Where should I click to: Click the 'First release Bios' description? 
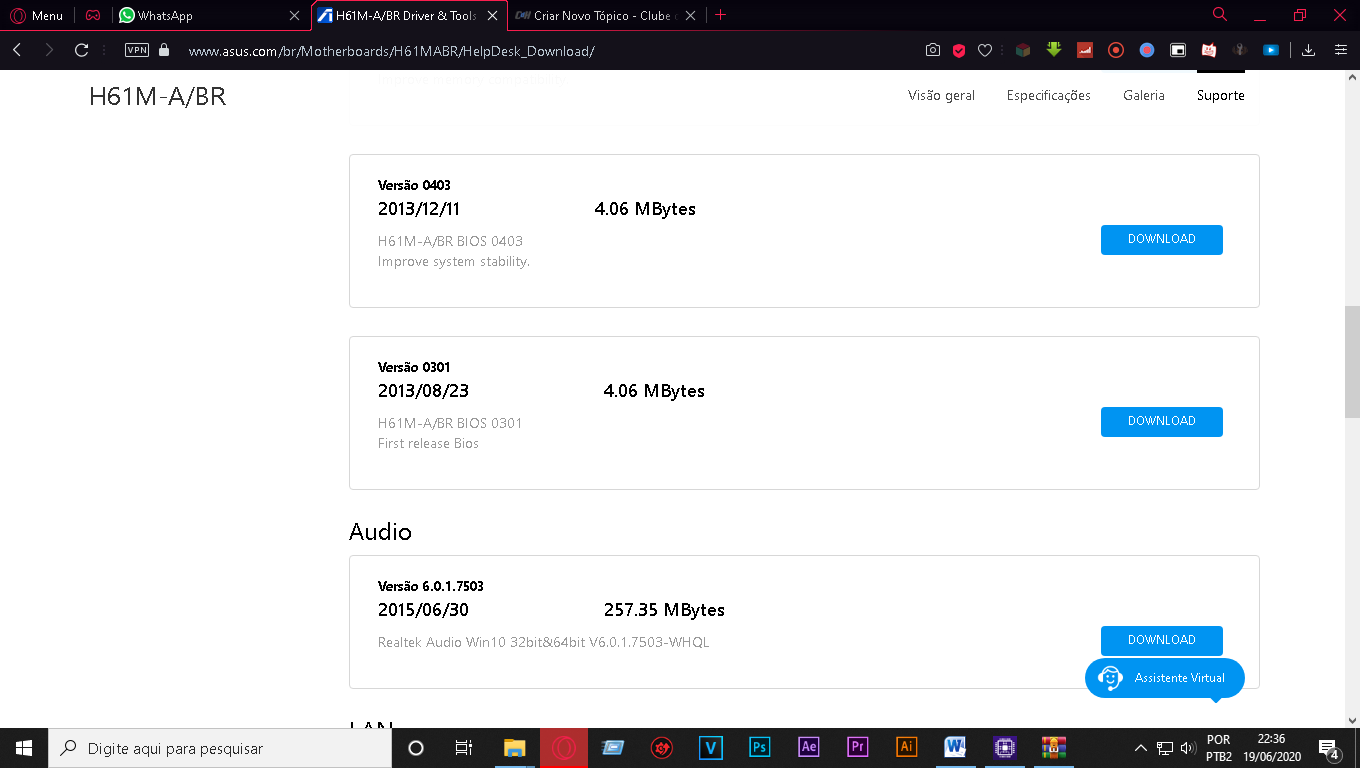pyautogui.click(x=428, y=444)
